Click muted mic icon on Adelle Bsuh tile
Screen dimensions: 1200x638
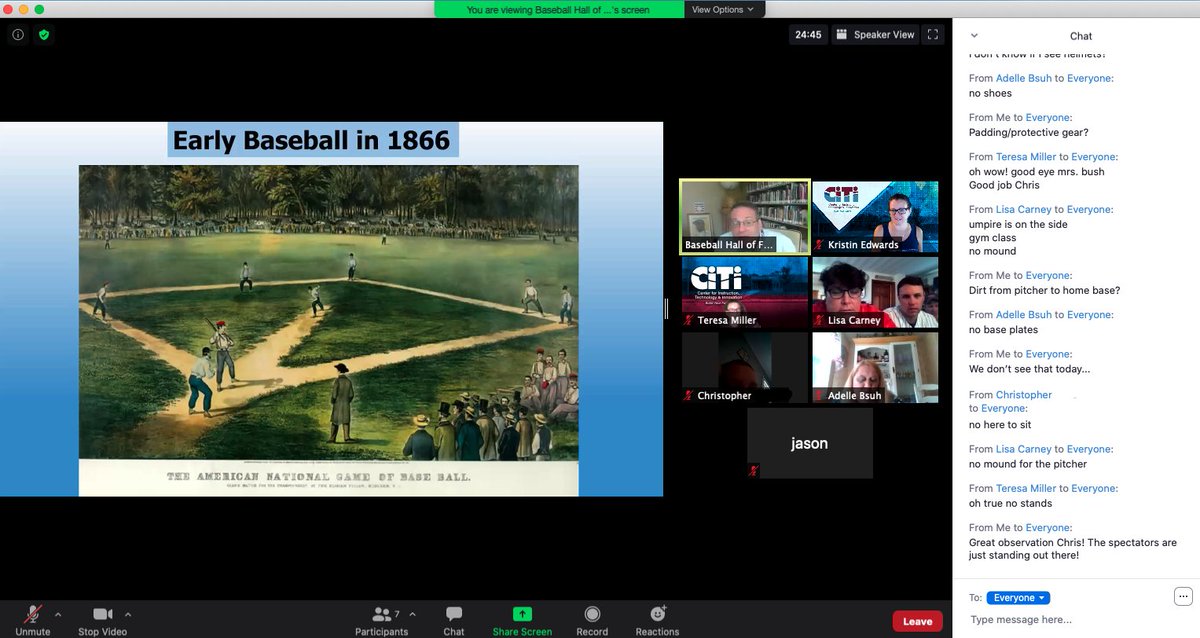tap(820, 396)
